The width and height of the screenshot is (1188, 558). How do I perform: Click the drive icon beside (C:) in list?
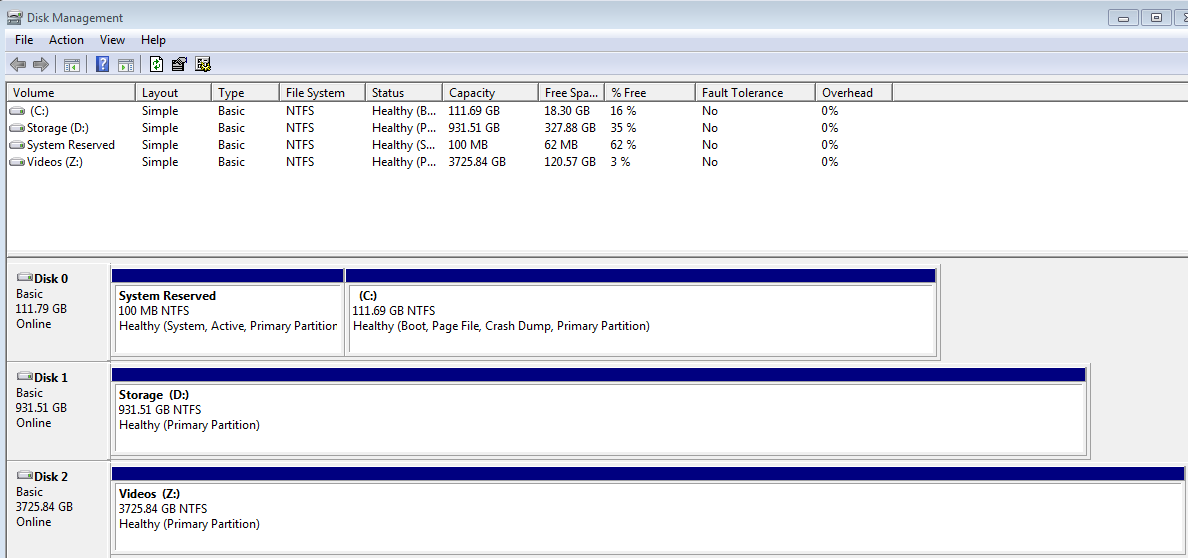(17, 111)
